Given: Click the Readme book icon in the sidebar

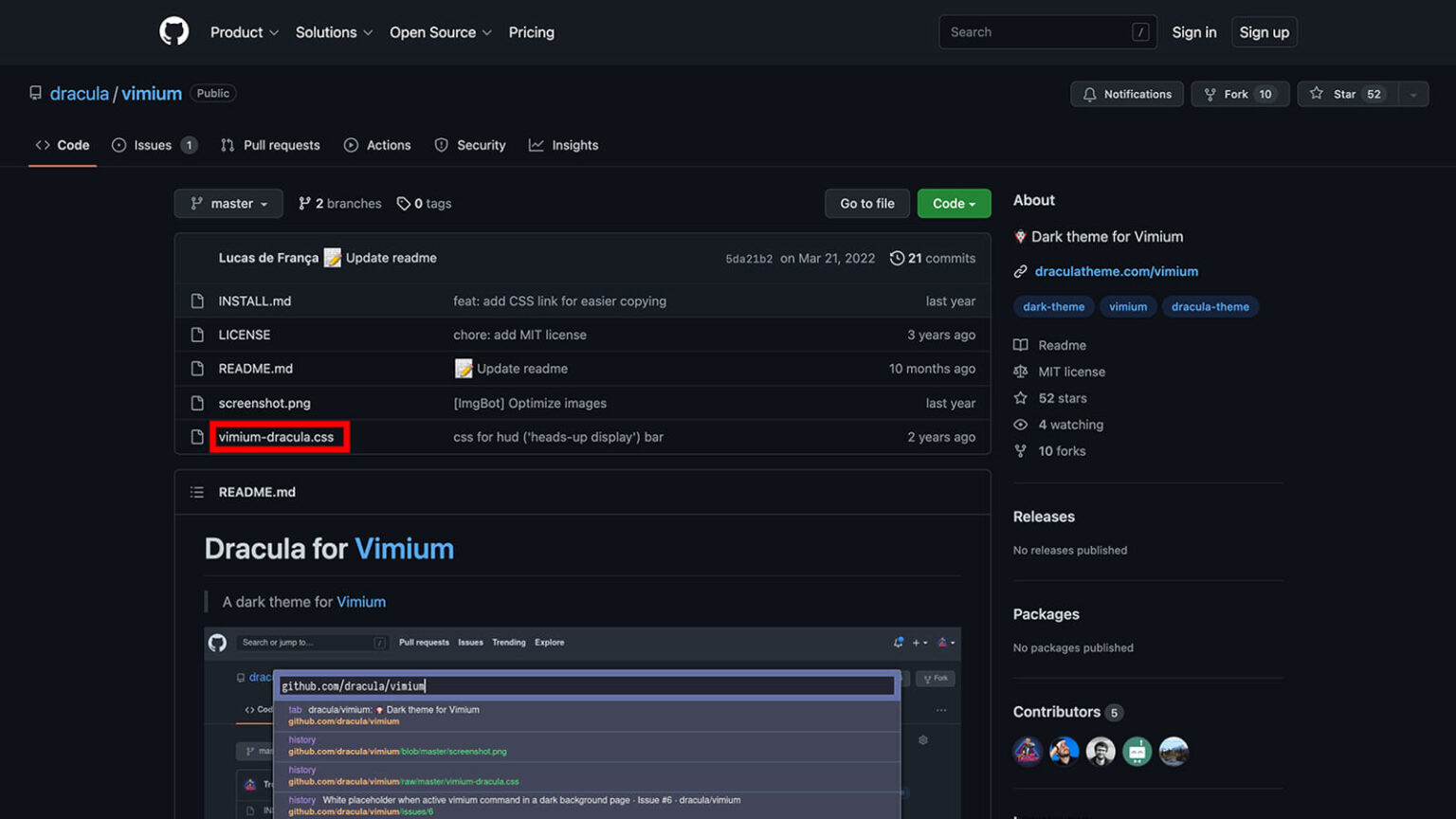Looking at the screenshot, I should pyautogui.click(x=1021, y=345).
